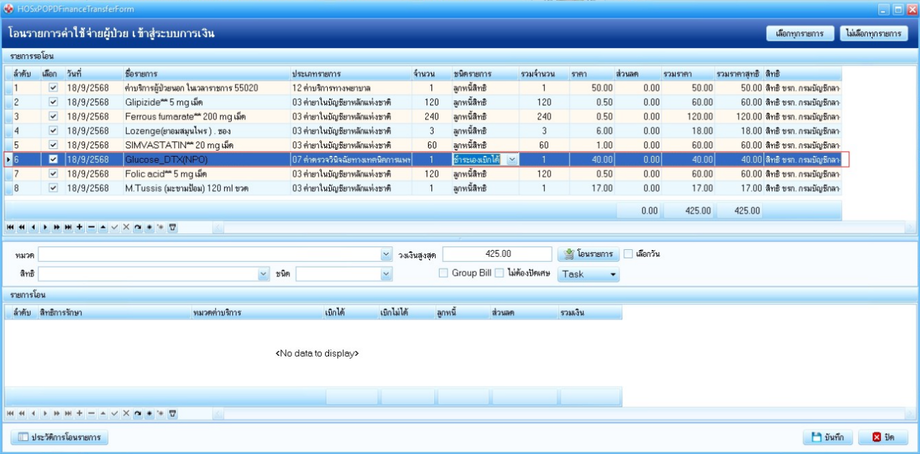Post changes checkmark in bottom รายการโอน navigator
The image size is (920, 454).
click(x=114, y=413)
